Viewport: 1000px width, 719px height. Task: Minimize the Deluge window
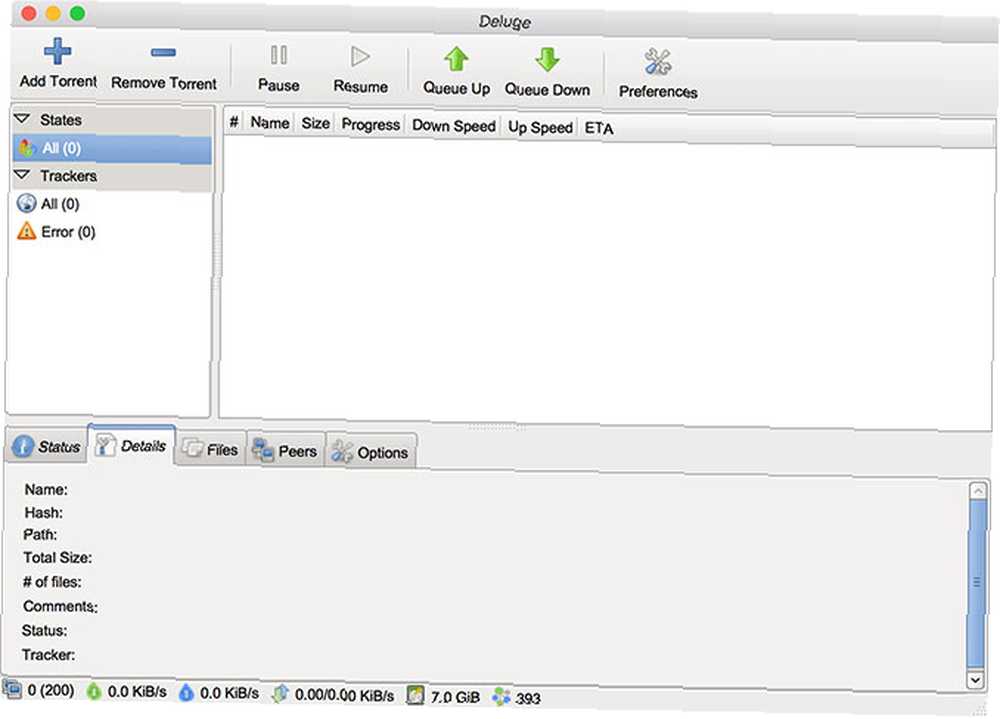(x=53, y=13)
